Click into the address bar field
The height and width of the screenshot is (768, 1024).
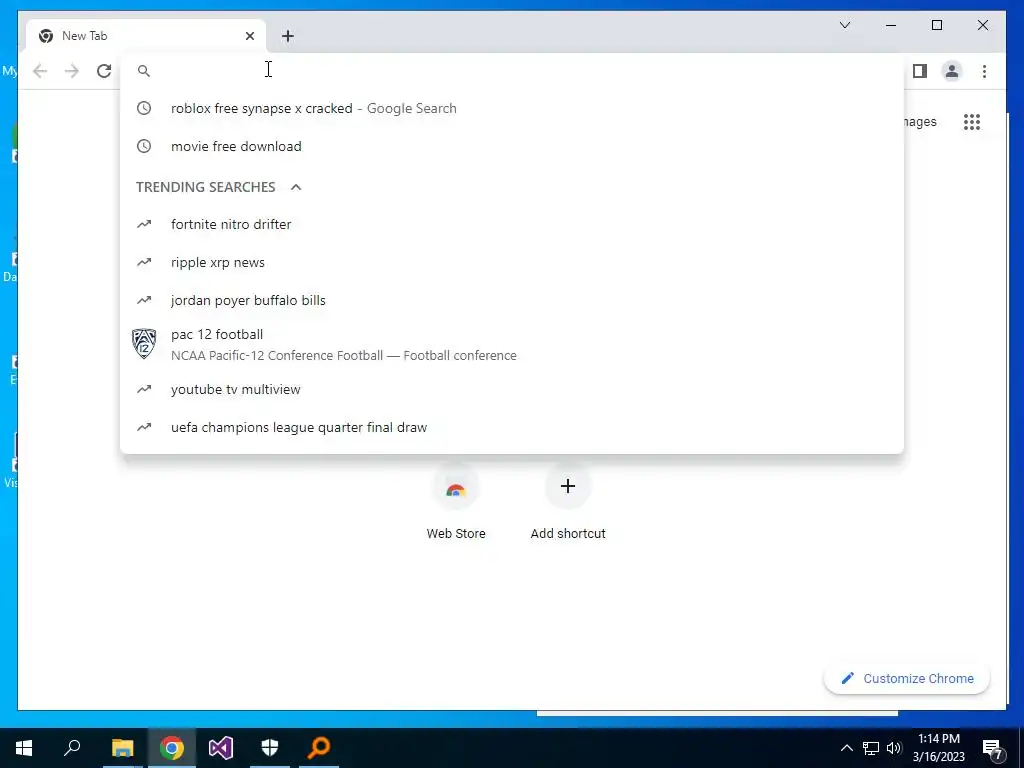(512, 71)
